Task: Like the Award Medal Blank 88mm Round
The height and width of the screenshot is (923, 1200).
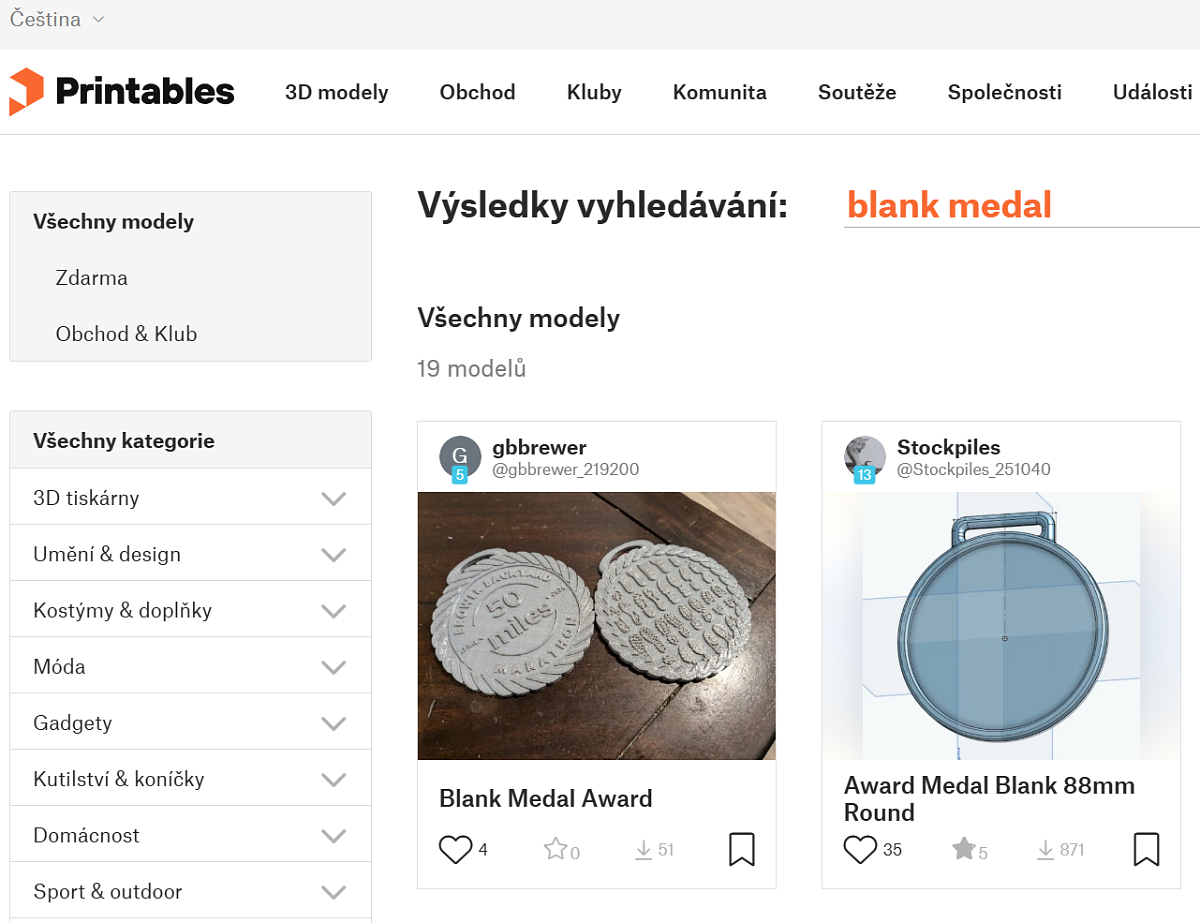Action: click(860, 850)
